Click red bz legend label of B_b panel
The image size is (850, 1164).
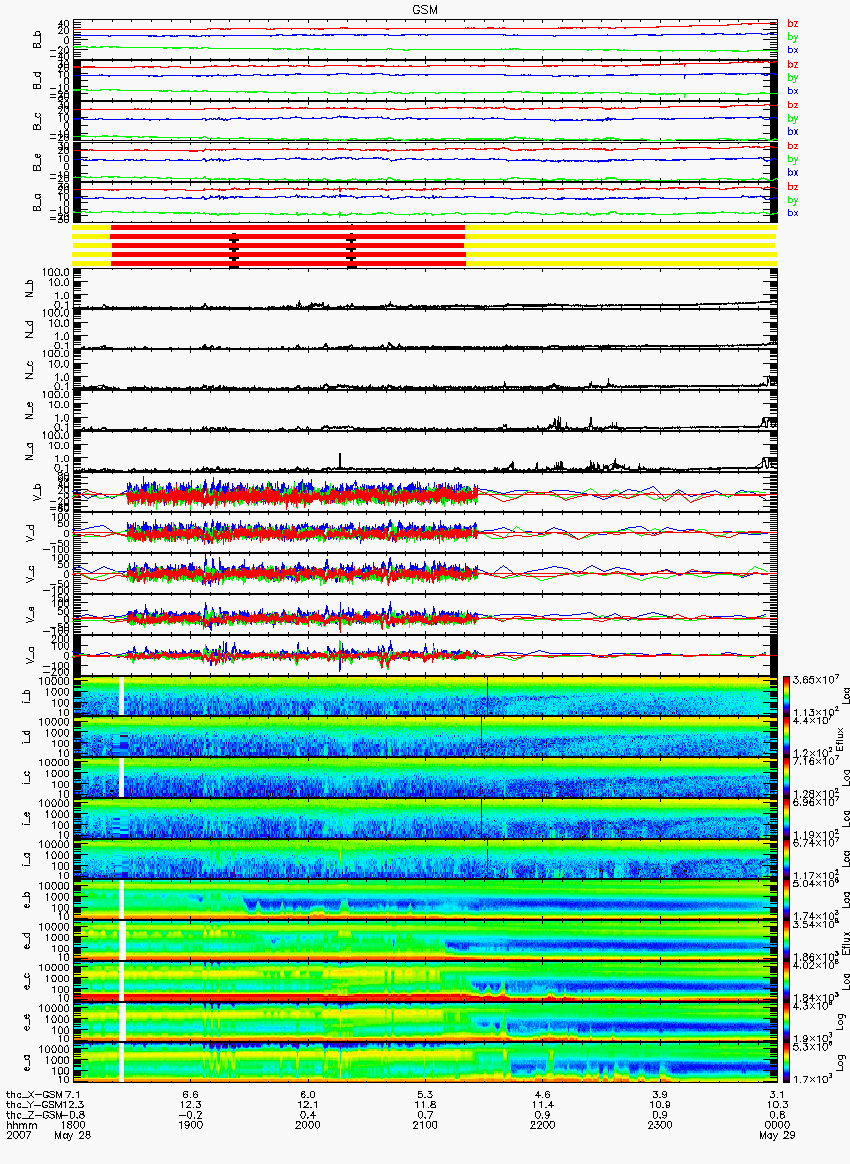click(x=793, y=24)
